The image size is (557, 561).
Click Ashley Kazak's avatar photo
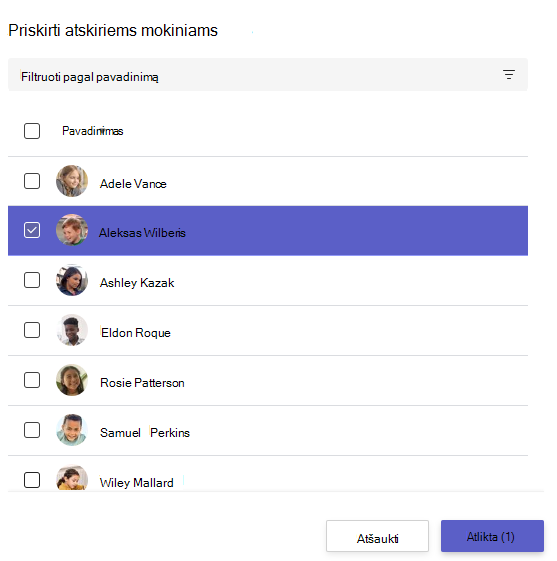pyautogui.click(x=72, y=280)
